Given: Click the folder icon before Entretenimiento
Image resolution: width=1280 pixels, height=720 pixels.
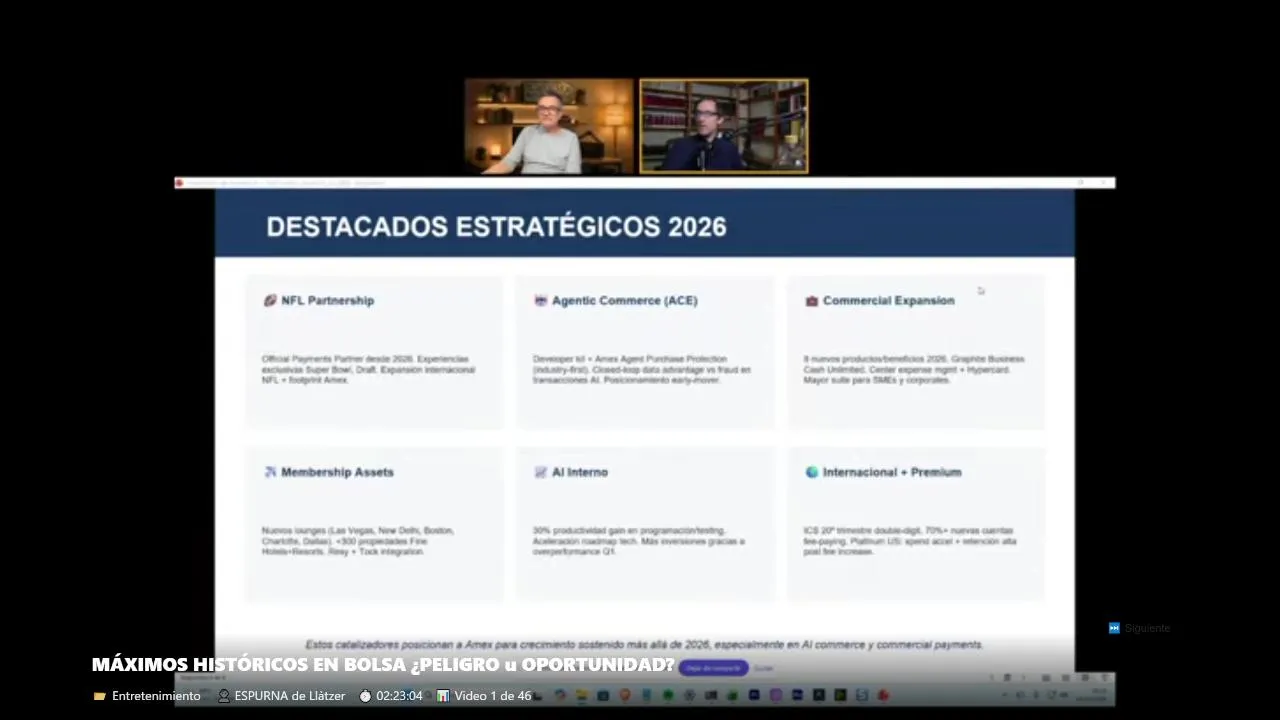Looking at the screenshot, I should tap(99, 696).
